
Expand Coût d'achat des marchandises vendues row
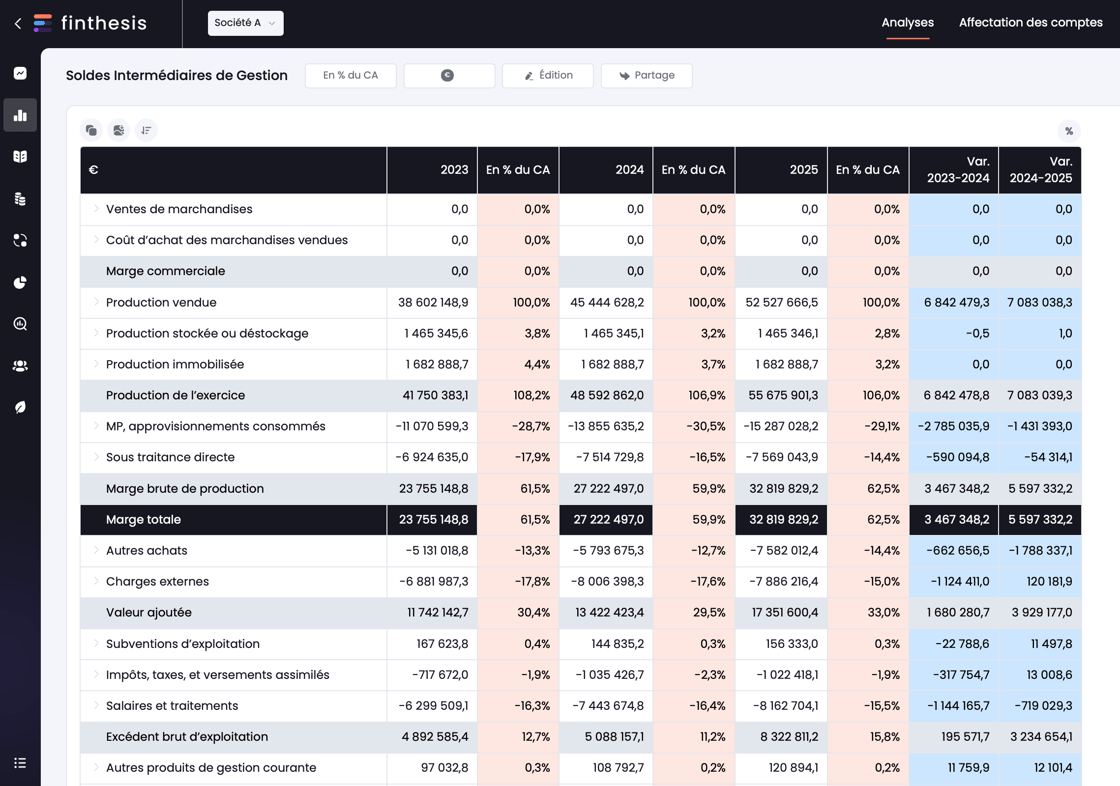click(96, 239)
